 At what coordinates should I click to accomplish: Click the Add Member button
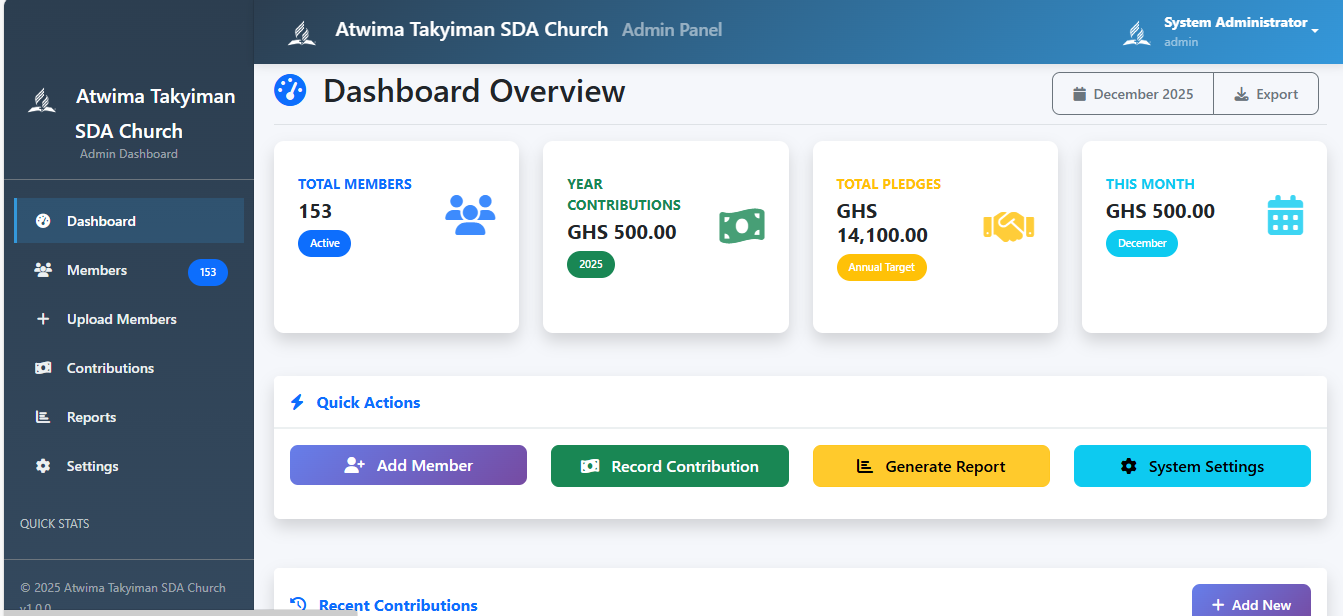tap(408, 466)
